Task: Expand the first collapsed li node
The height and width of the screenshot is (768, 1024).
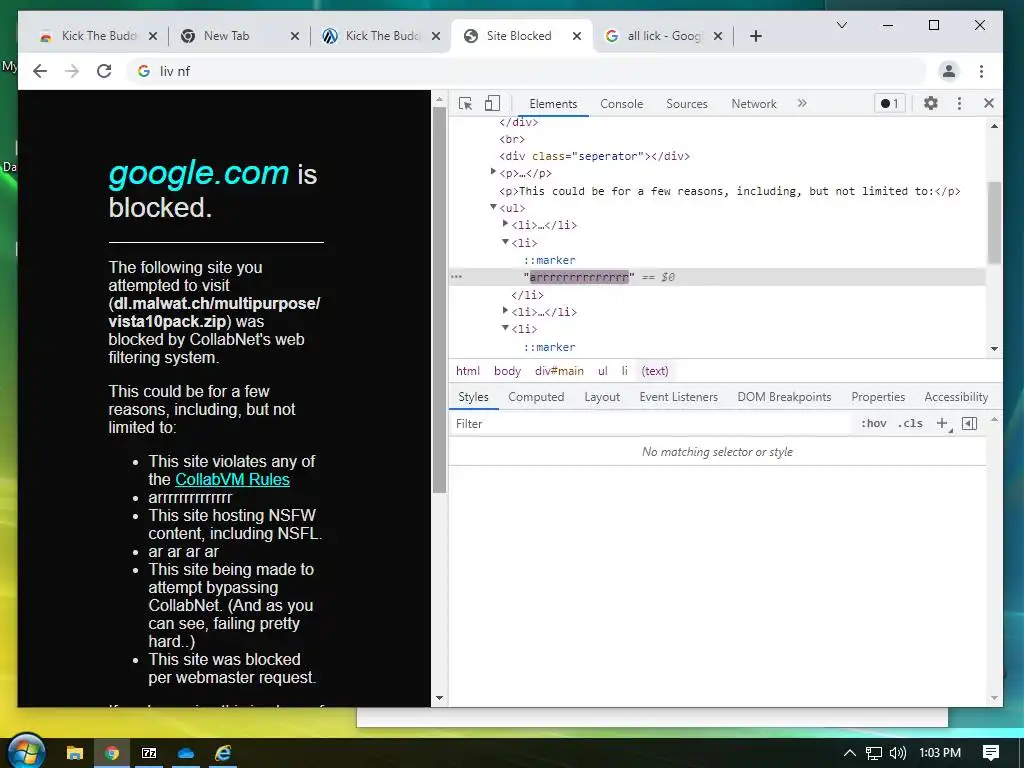Action: [505, 224]
